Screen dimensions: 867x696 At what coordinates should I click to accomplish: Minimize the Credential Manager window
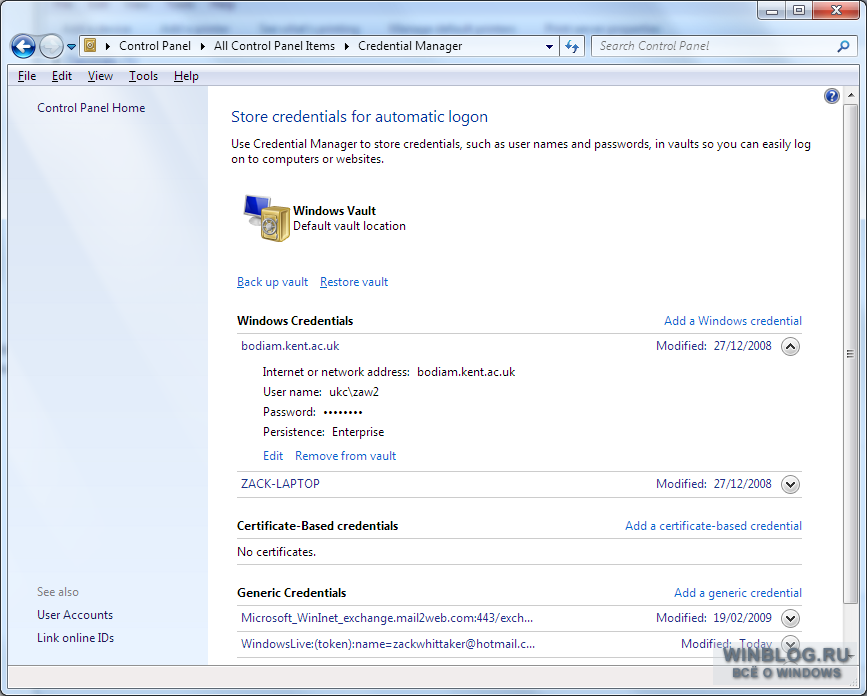tap(772, 11)
